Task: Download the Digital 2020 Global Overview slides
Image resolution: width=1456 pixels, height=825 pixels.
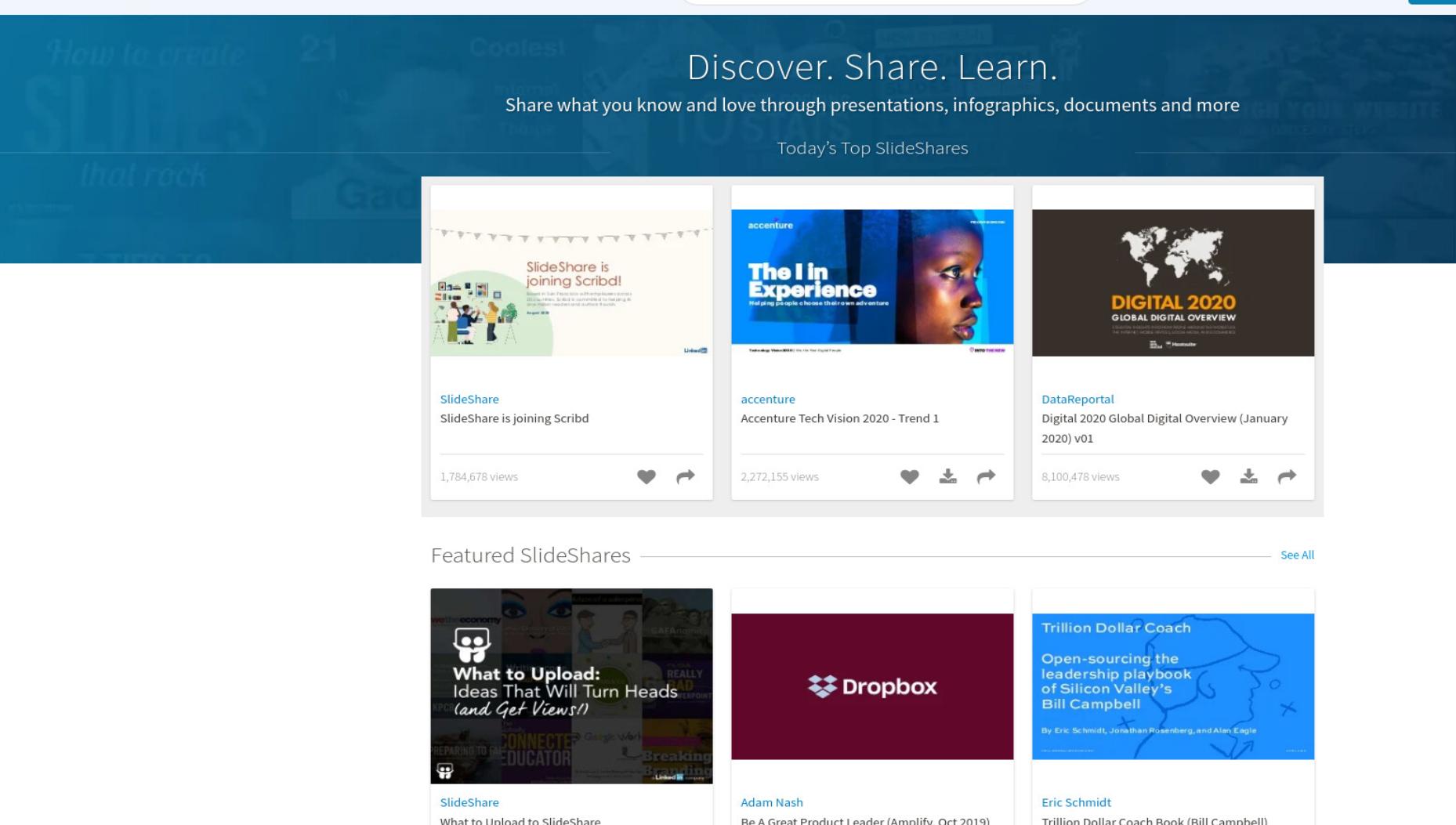Action: [1248, 476]
